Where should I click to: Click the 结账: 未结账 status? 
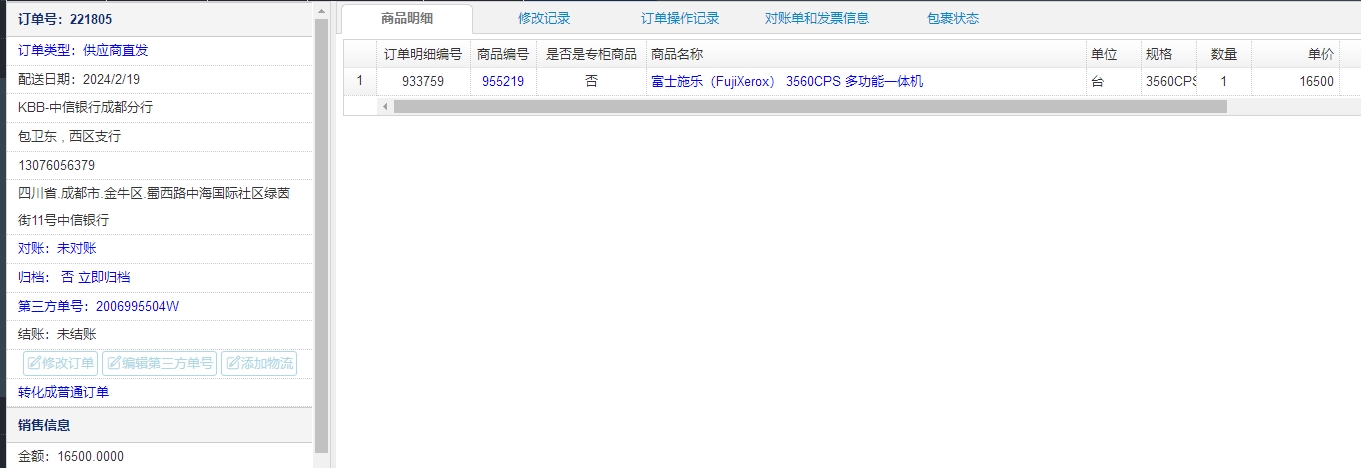pyautogui.click(x=57, y=334)
